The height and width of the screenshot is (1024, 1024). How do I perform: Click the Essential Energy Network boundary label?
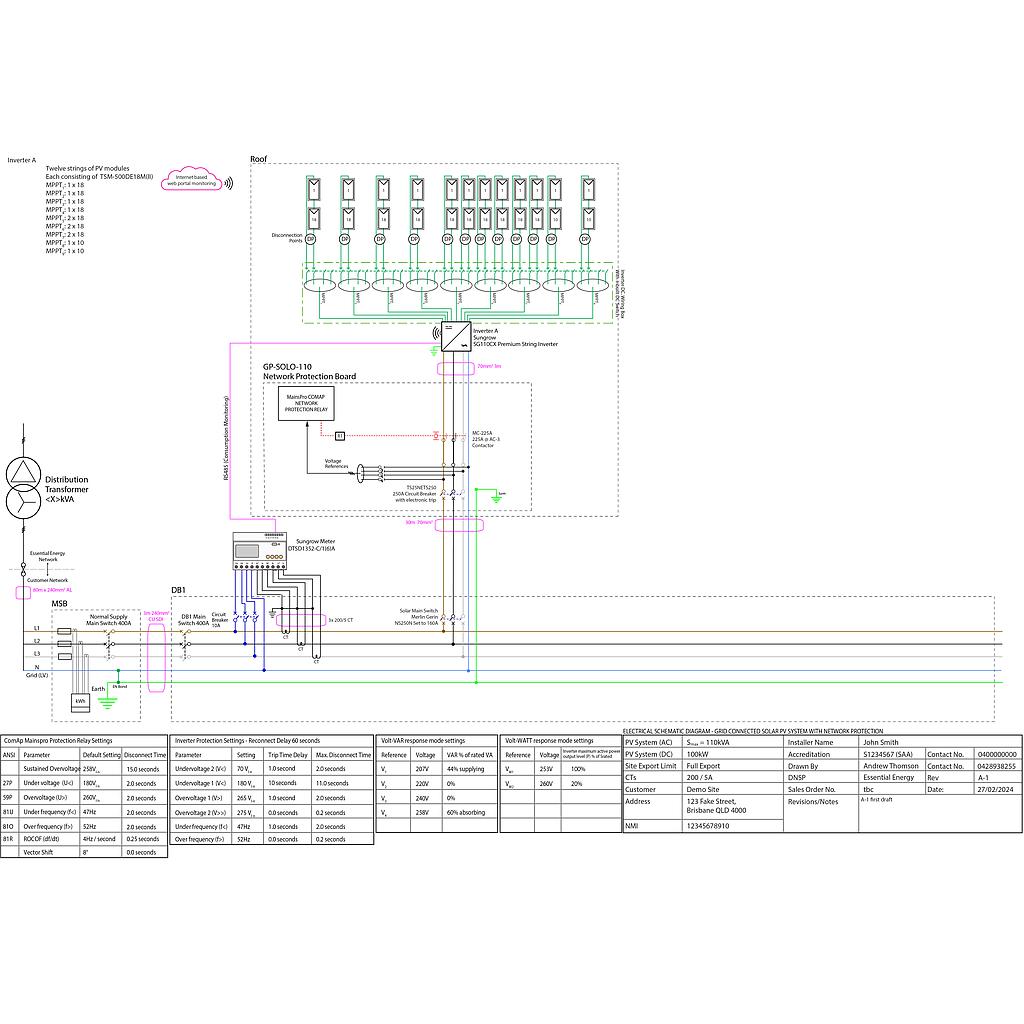pos(48,556)
